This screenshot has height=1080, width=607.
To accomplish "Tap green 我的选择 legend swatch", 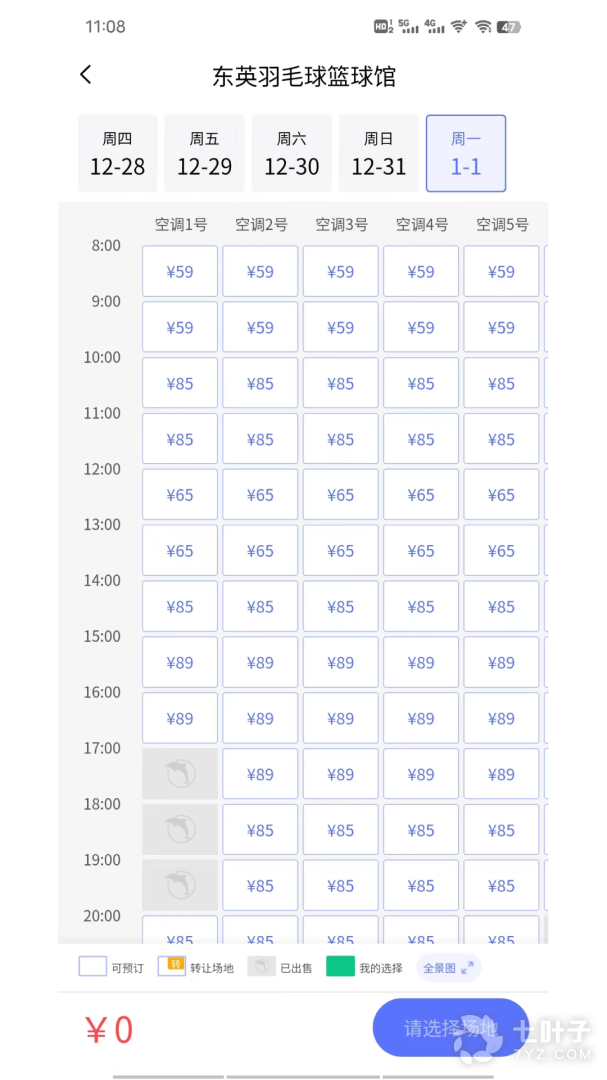I will point(340,967).
